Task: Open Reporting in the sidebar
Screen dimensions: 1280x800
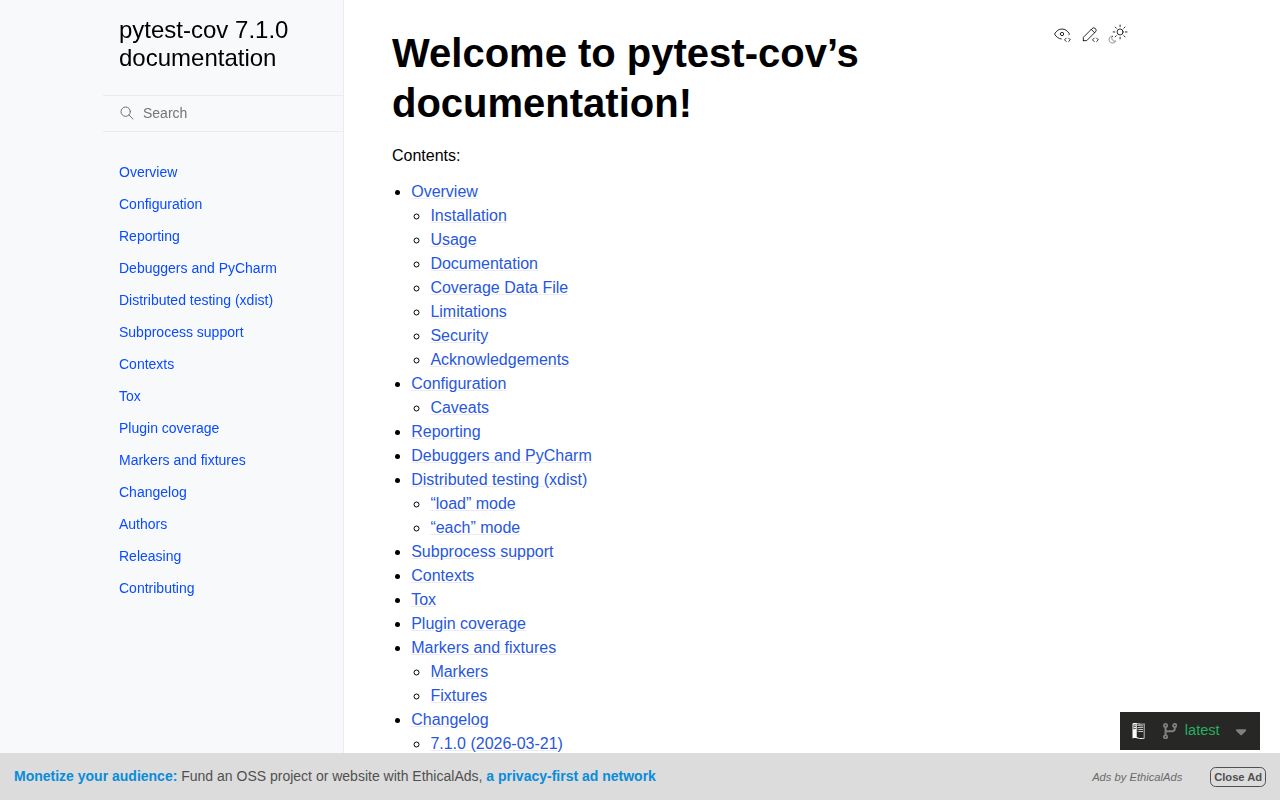Action: tap(149, 236)
